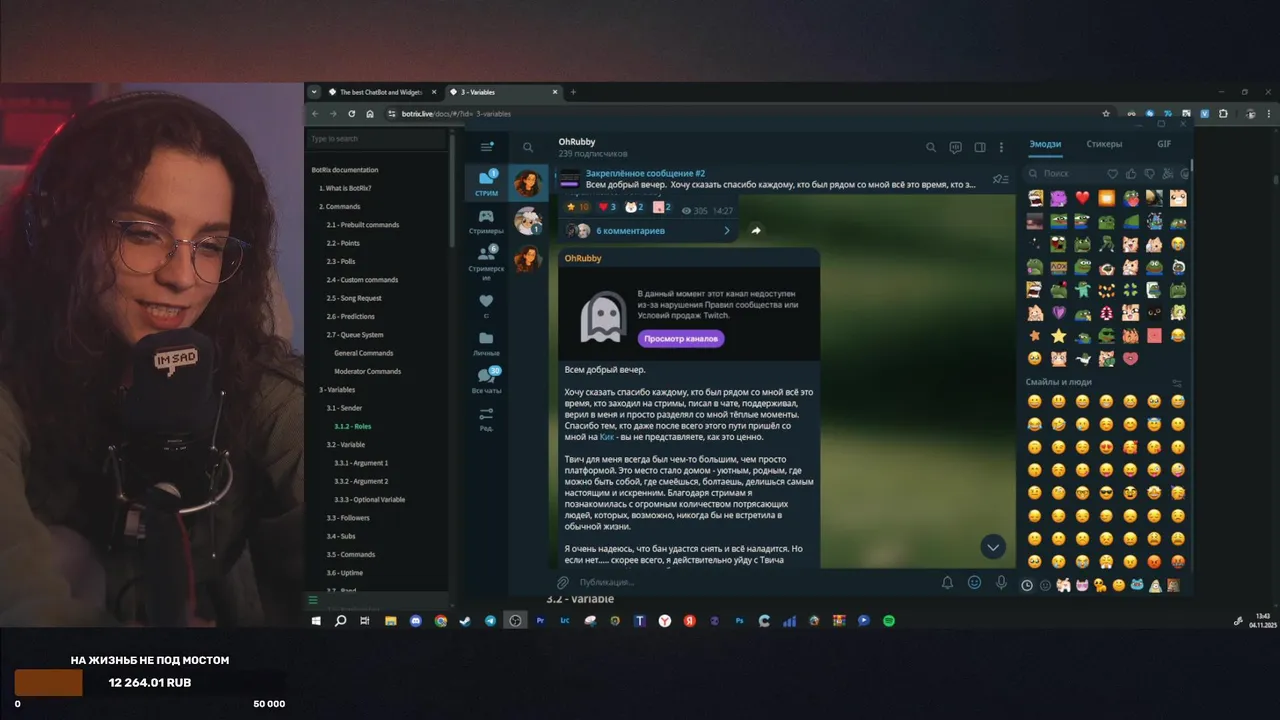This screenshot has width=1280, height=720.
Task: Add the star 10 reaction
Action: pos(577,207)
